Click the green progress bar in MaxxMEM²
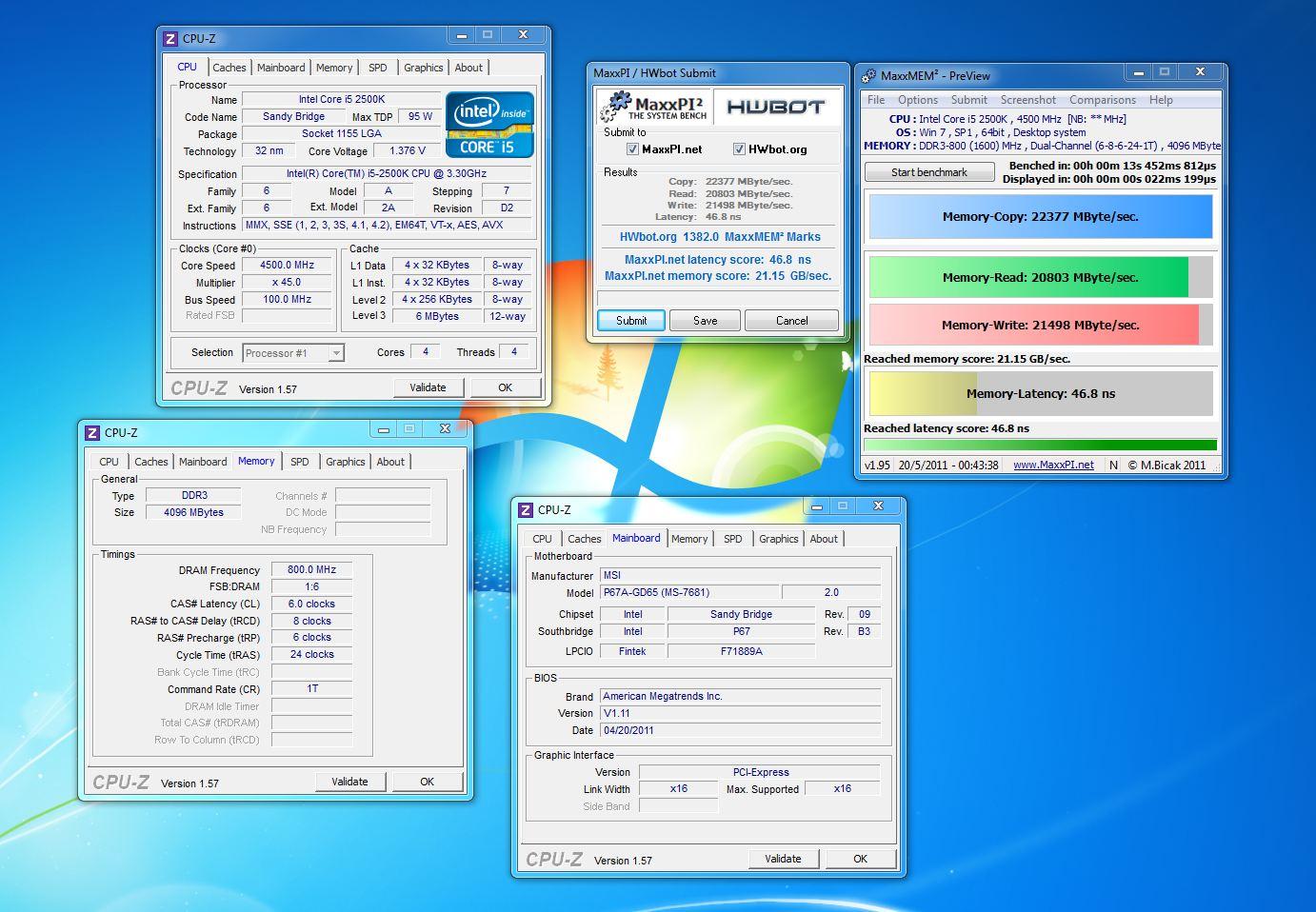1316x912 pixels. coord(1040,445)
